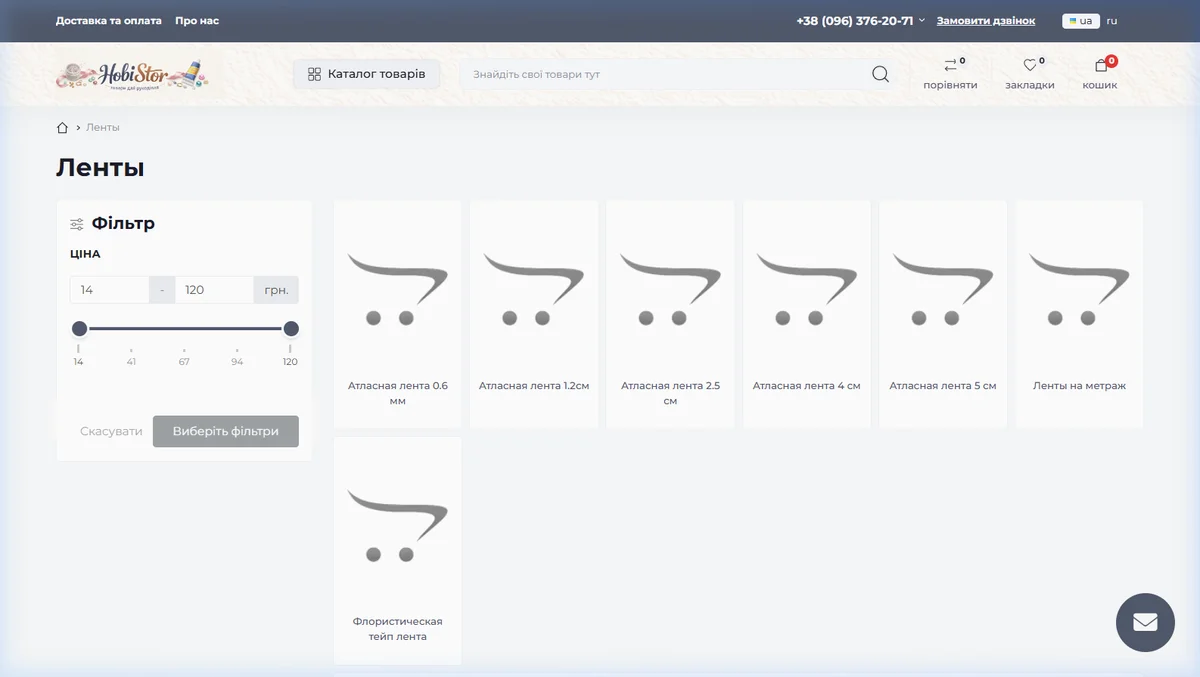Open the Атласная лента 1.2см thumbnail
1200x677 pixels.
pyautogui.click(x=534, y=288)
